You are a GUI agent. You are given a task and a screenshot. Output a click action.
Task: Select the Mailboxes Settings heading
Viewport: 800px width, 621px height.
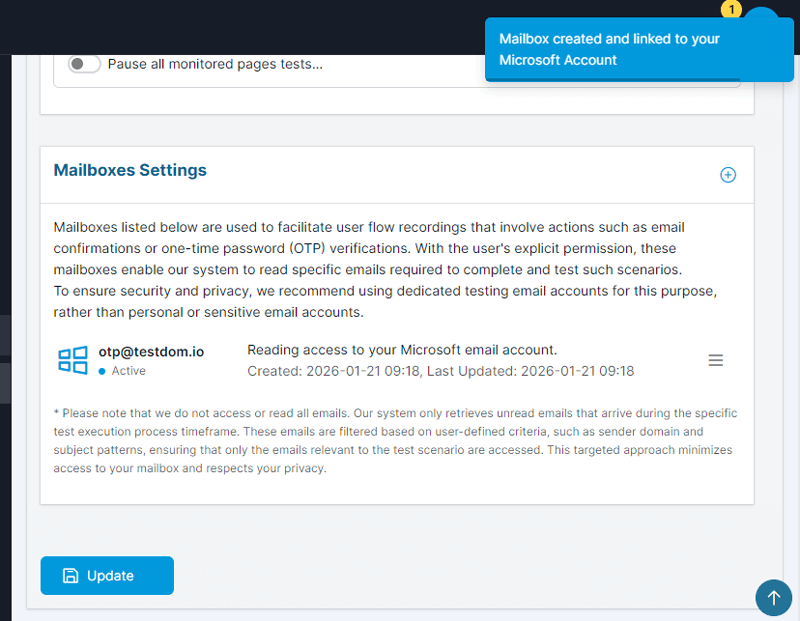[x=130, y=170]
